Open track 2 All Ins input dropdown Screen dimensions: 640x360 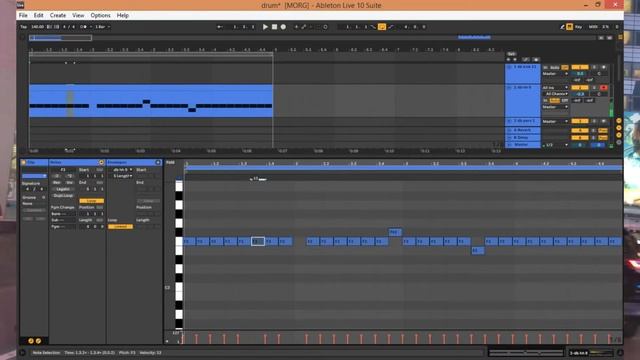click(x=555, y=88)
